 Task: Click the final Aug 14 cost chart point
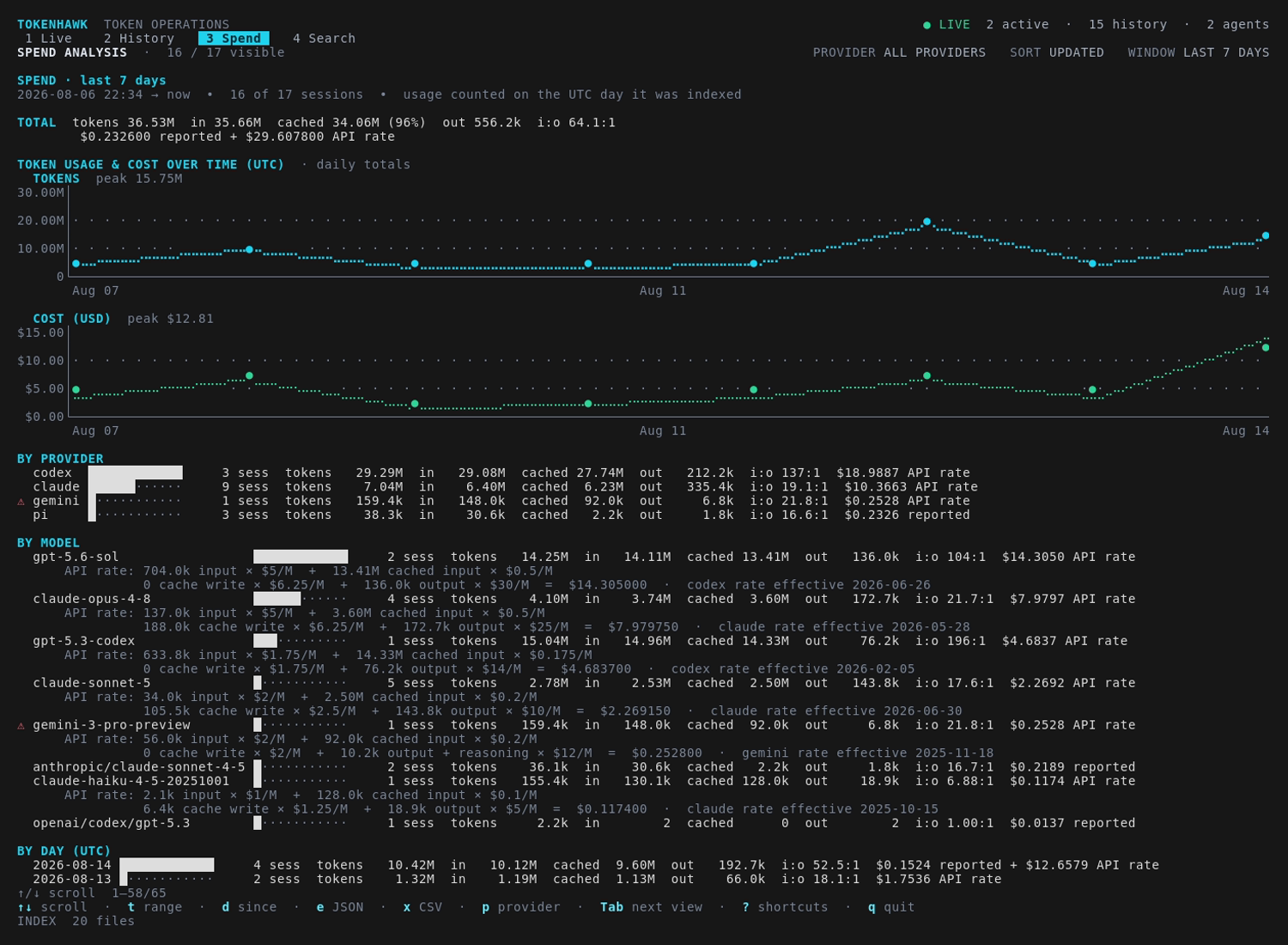[x=1266, y=347]
